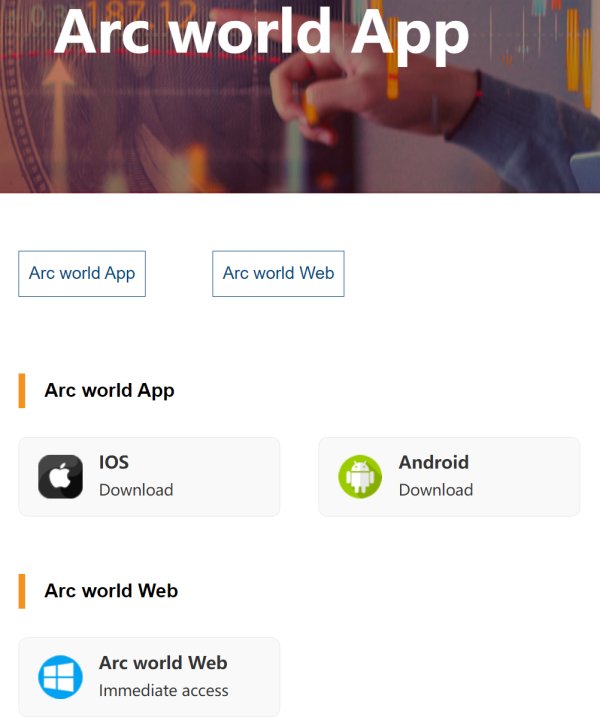The width and height of the screenshot is (600, 717).
Task: Click Immediate access under Arc world Web
Action: [164, 690]
